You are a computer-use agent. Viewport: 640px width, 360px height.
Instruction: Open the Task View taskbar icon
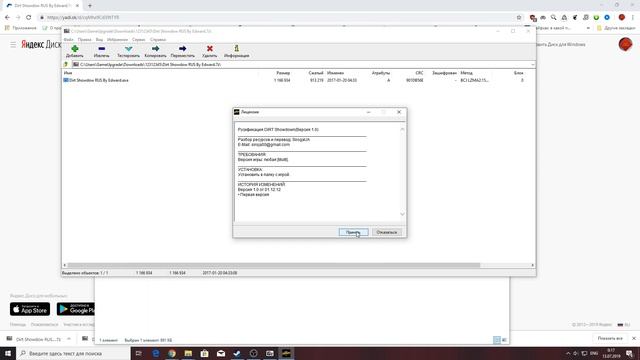(x=139, y=353)
